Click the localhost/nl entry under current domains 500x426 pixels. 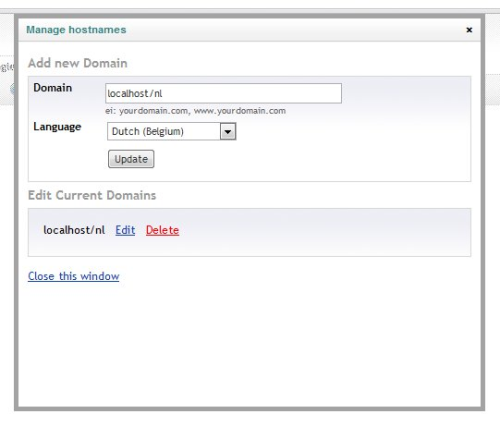[74, 230]
